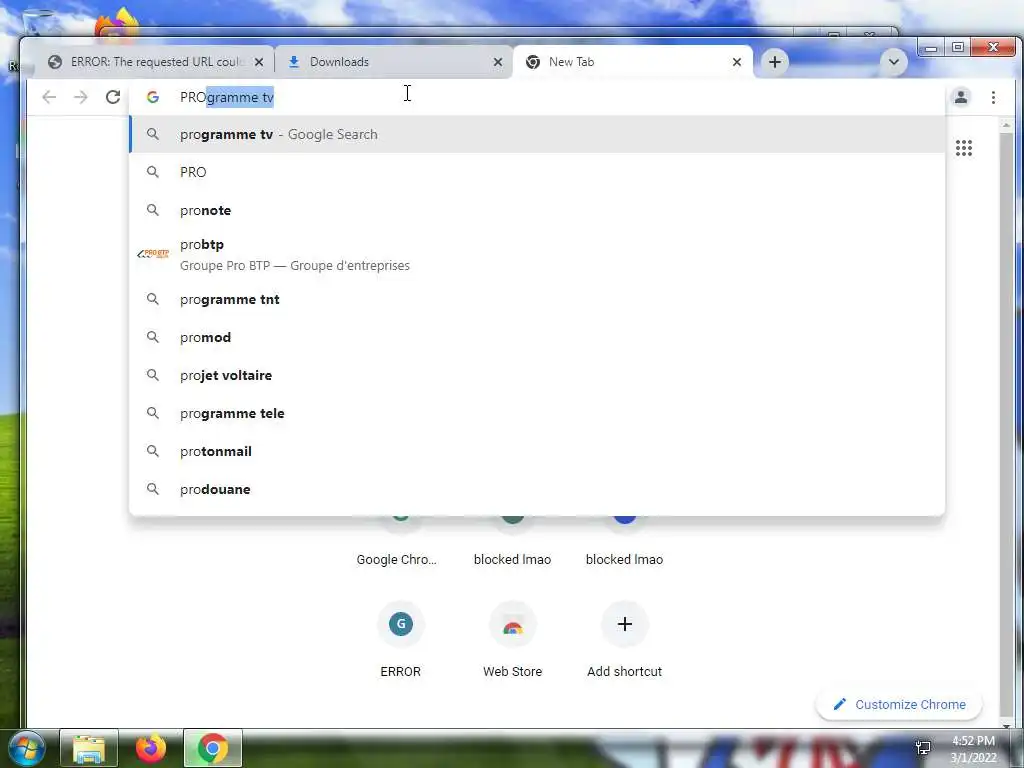Open a new tab with plus button
Viewport: 1024px width, 768px height.
(775, 62)
